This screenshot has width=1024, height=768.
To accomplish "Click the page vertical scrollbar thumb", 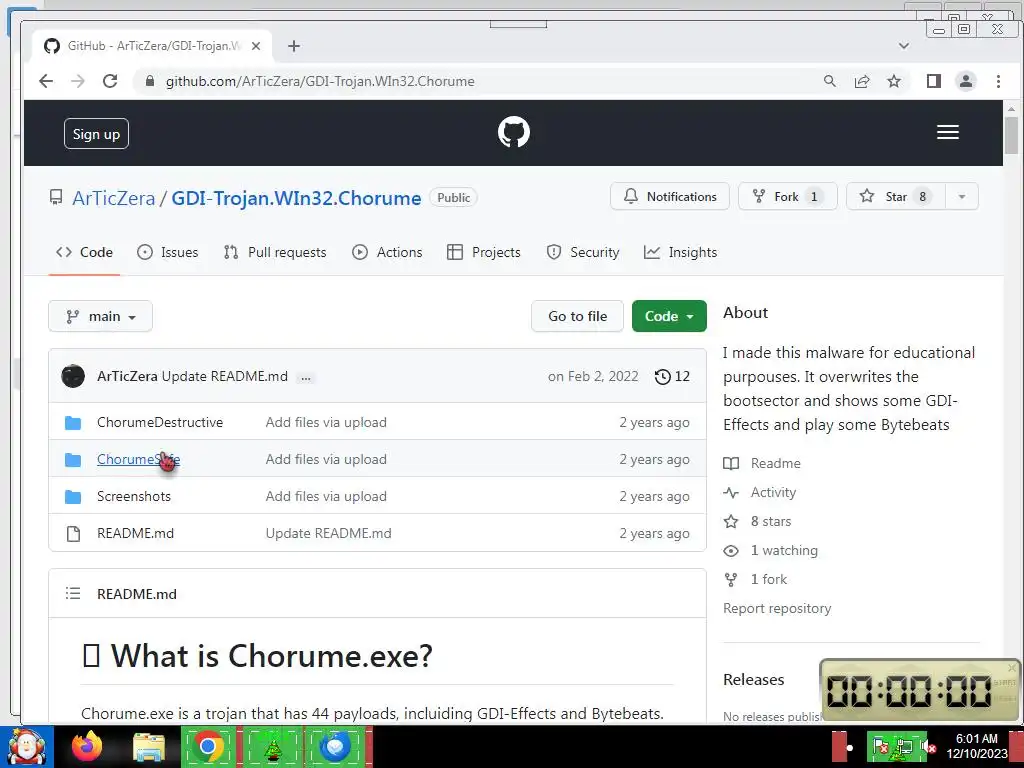I will click(x=1012, y=135).
